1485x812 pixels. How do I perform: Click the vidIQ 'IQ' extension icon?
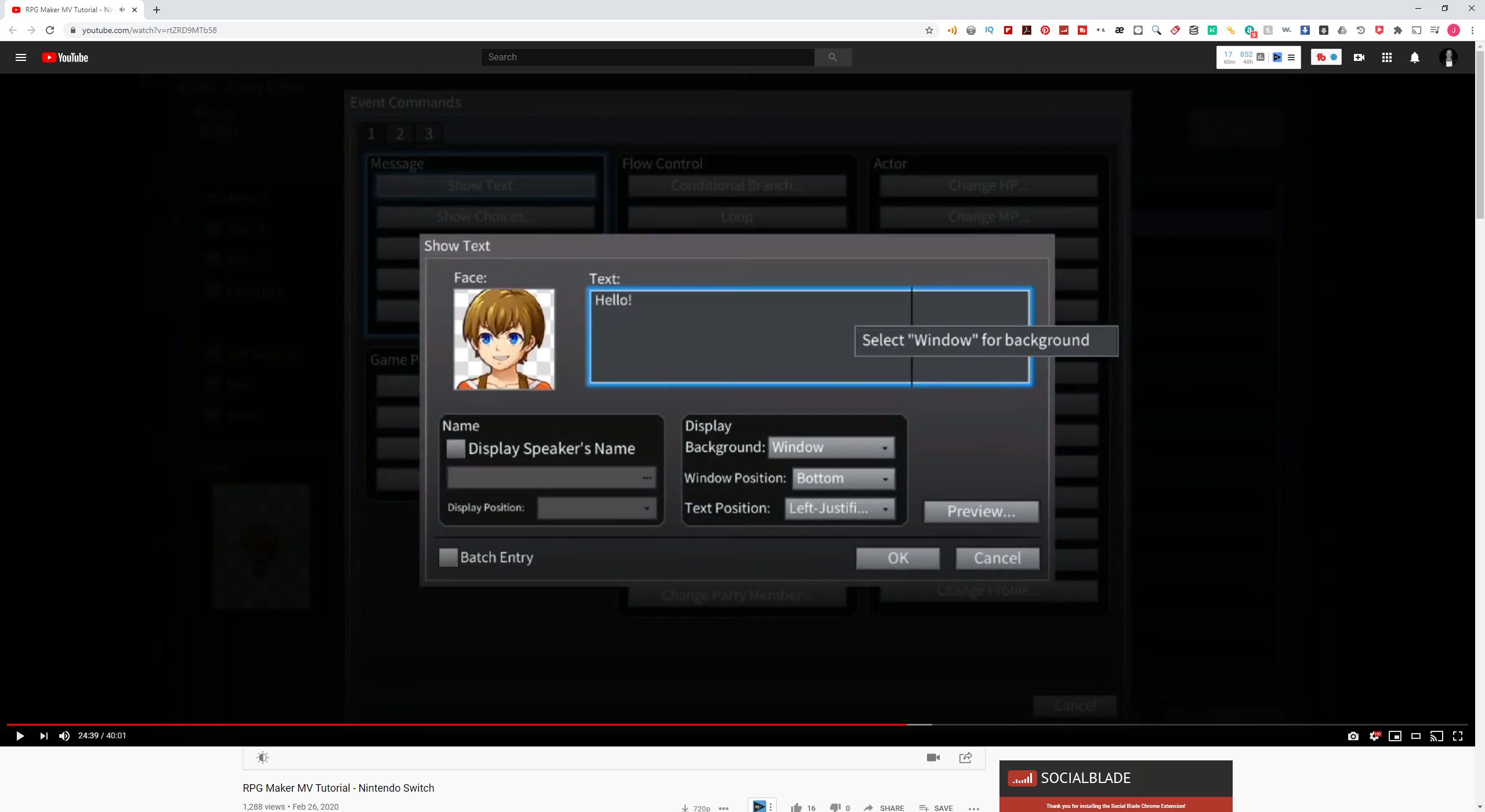coord(990,30)
